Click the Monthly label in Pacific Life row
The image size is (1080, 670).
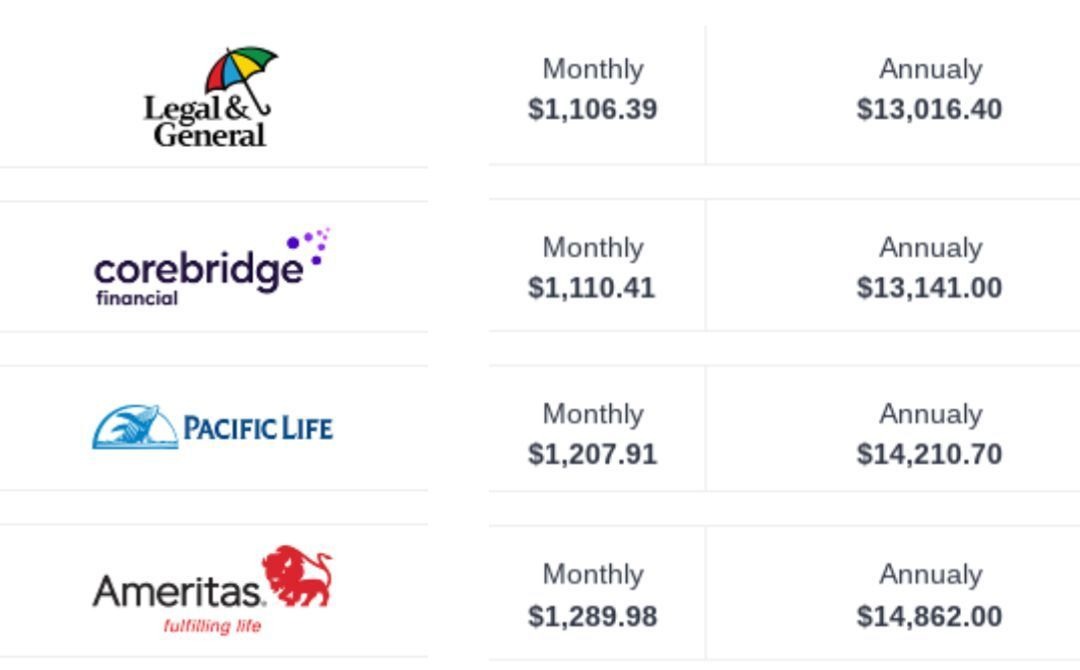(593, 415)
